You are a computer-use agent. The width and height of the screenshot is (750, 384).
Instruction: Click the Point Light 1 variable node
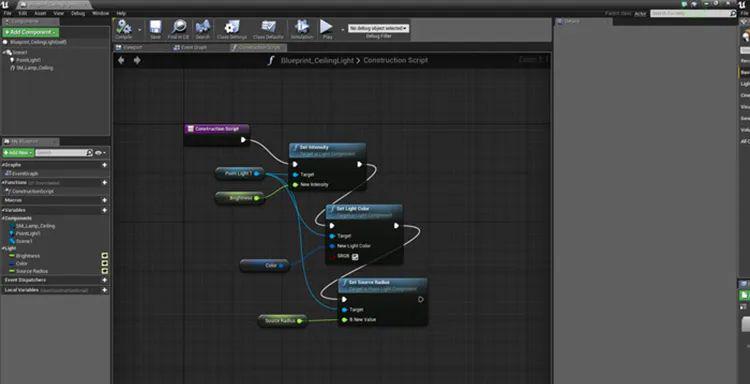[240, 174]
